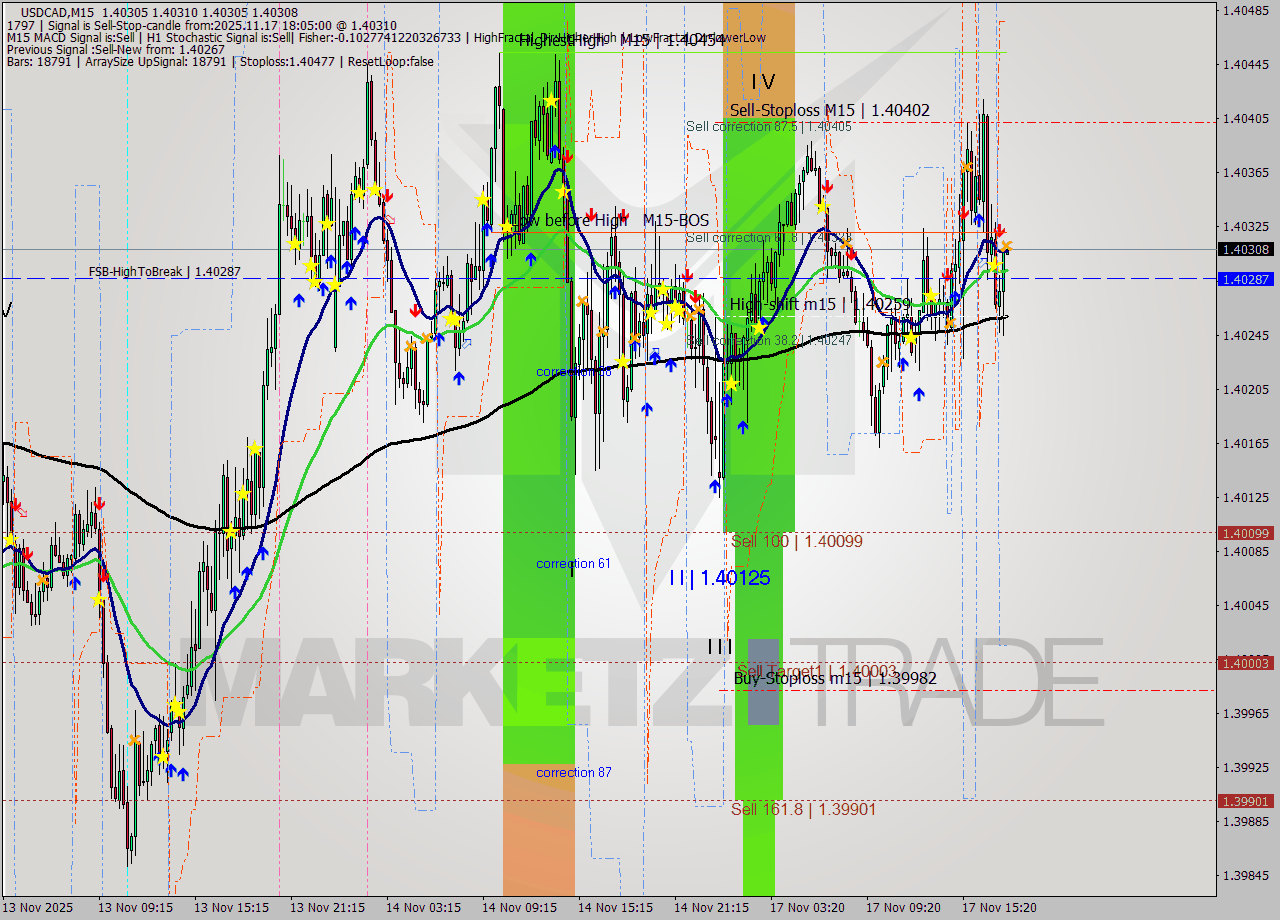Viewport: 1280px width, 920px height.
Task: Select the correction 61 blue text marker
Action: coord(573,563)
